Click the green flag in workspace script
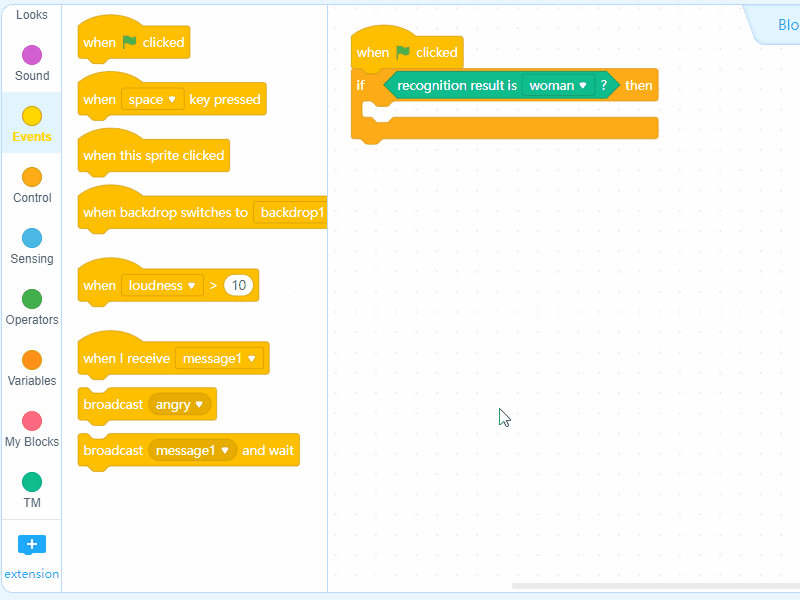This screenshot has height=600, width=800. (x=403, y=52)
